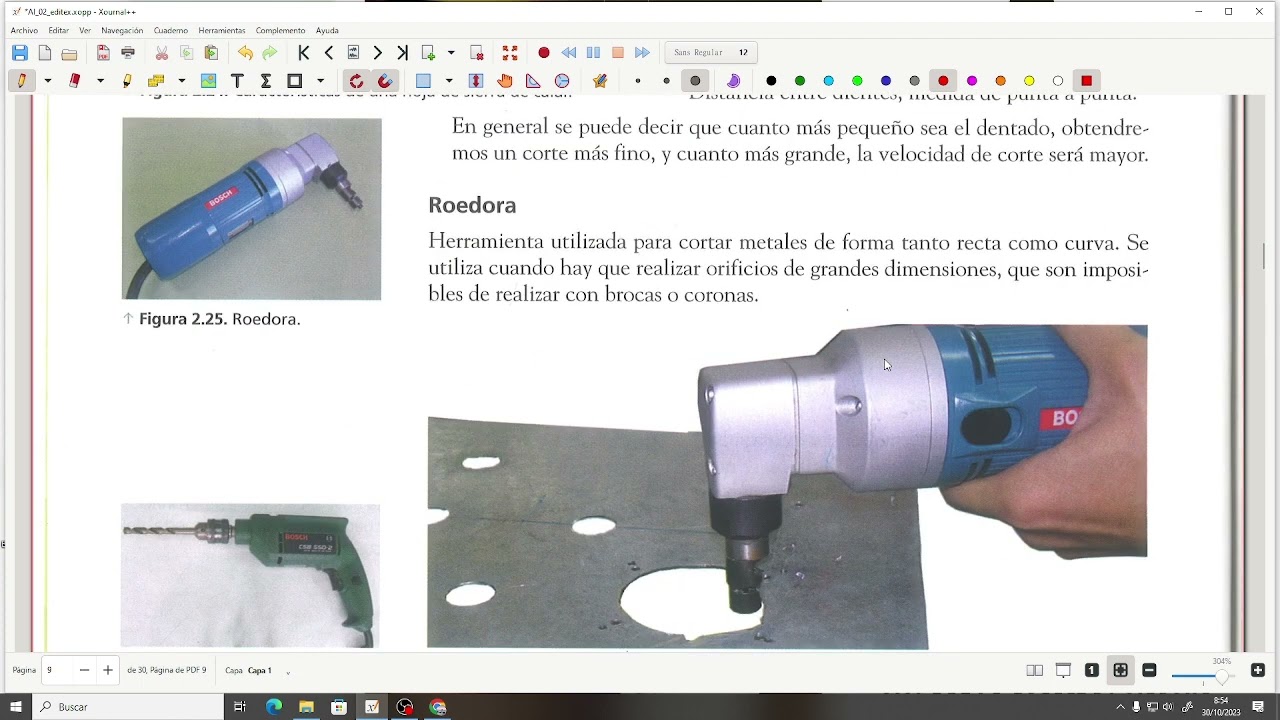Save the document with the floppy disk icon
1280x720 pixels.
(x=20, y=53)
